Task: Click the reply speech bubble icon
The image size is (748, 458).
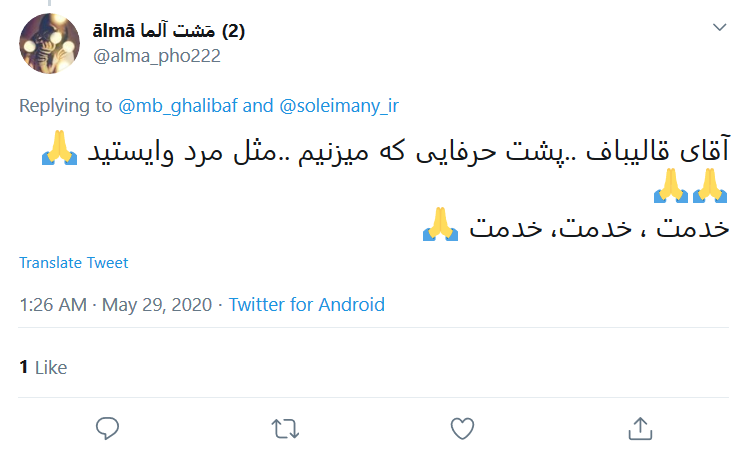Action: 108,428
